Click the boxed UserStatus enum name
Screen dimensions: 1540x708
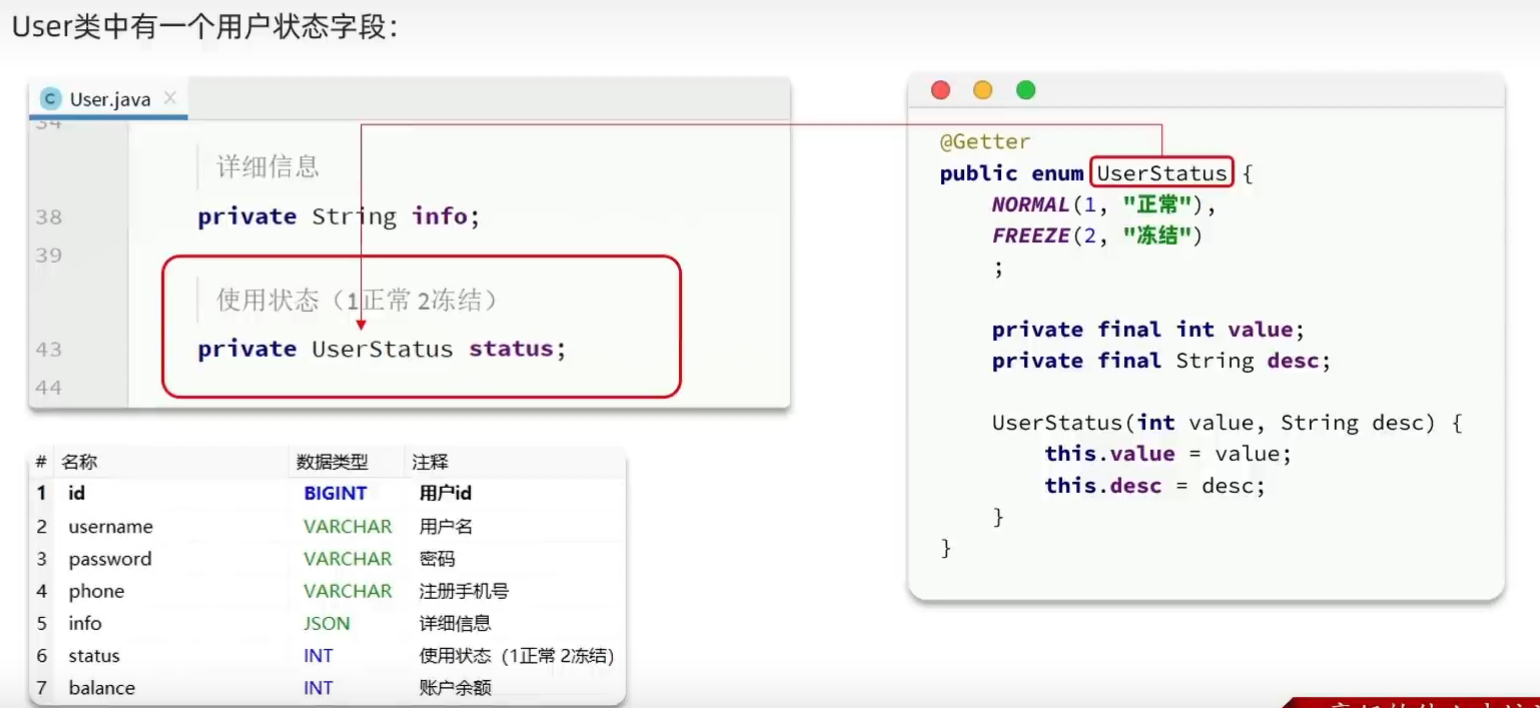1161,173
